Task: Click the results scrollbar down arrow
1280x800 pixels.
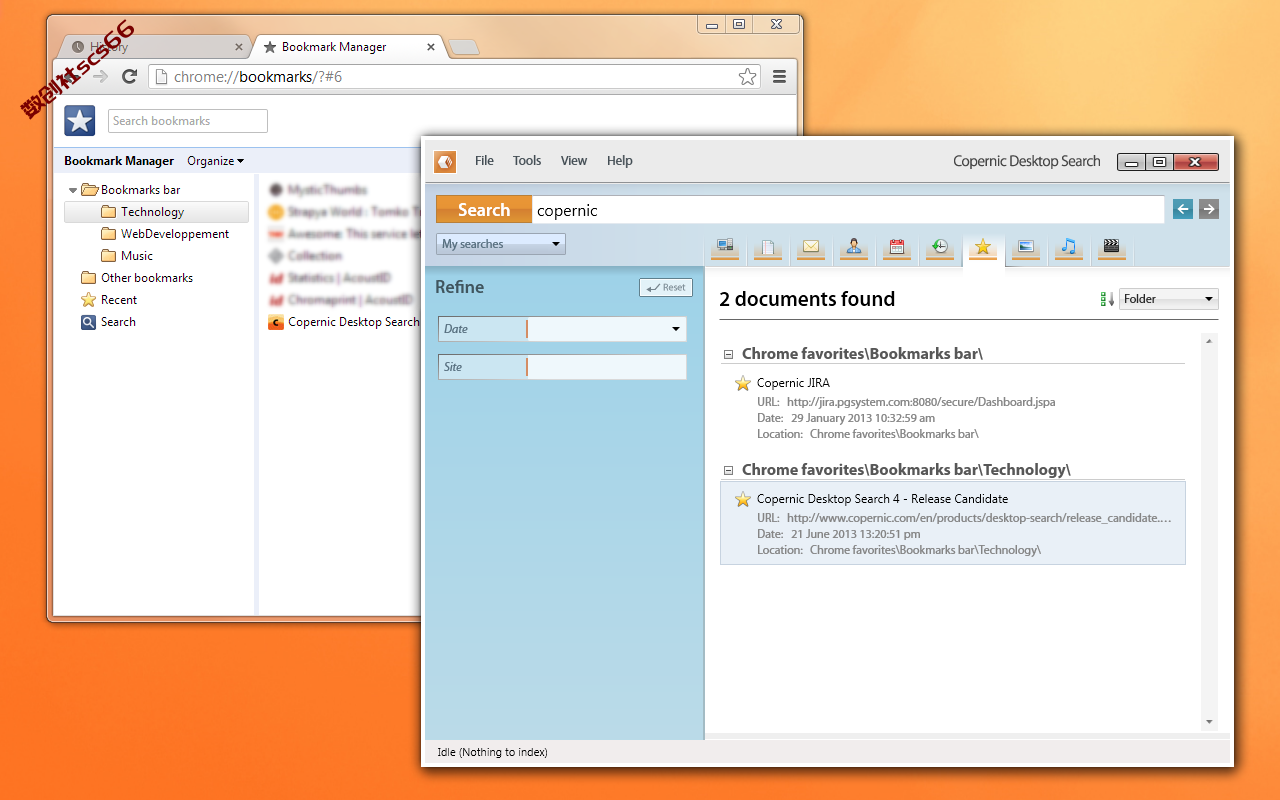Action: [x=1209, y=722]
